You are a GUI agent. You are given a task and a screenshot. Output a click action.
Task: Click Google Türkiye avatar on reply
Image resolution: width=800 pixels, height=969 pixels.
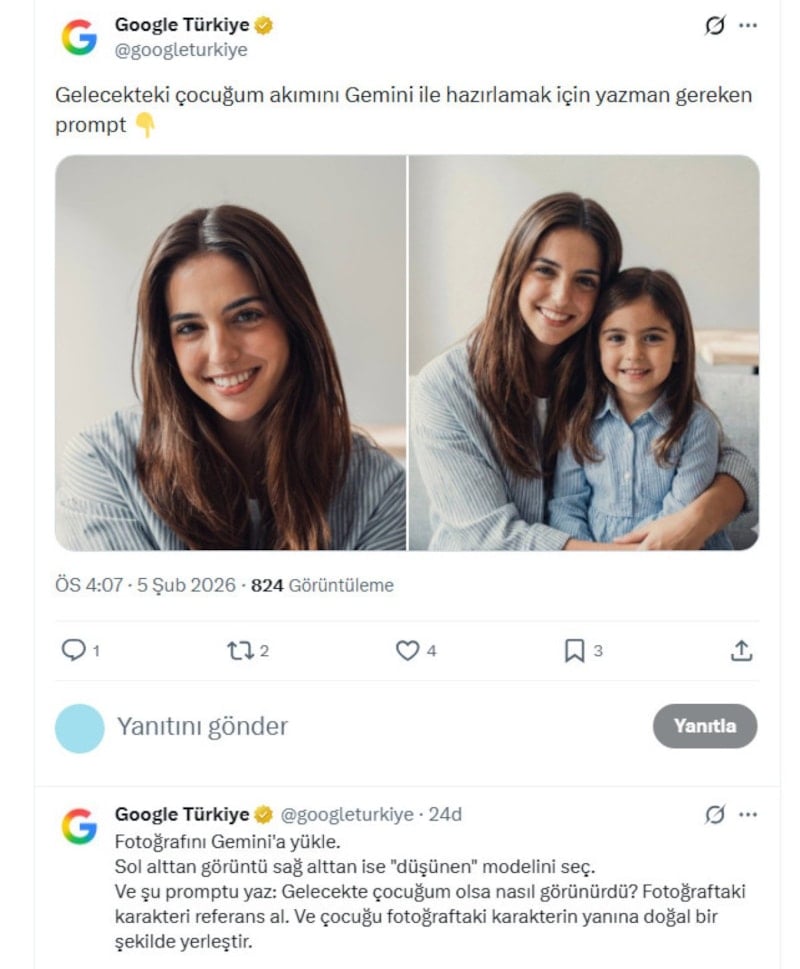click(79, 826)
